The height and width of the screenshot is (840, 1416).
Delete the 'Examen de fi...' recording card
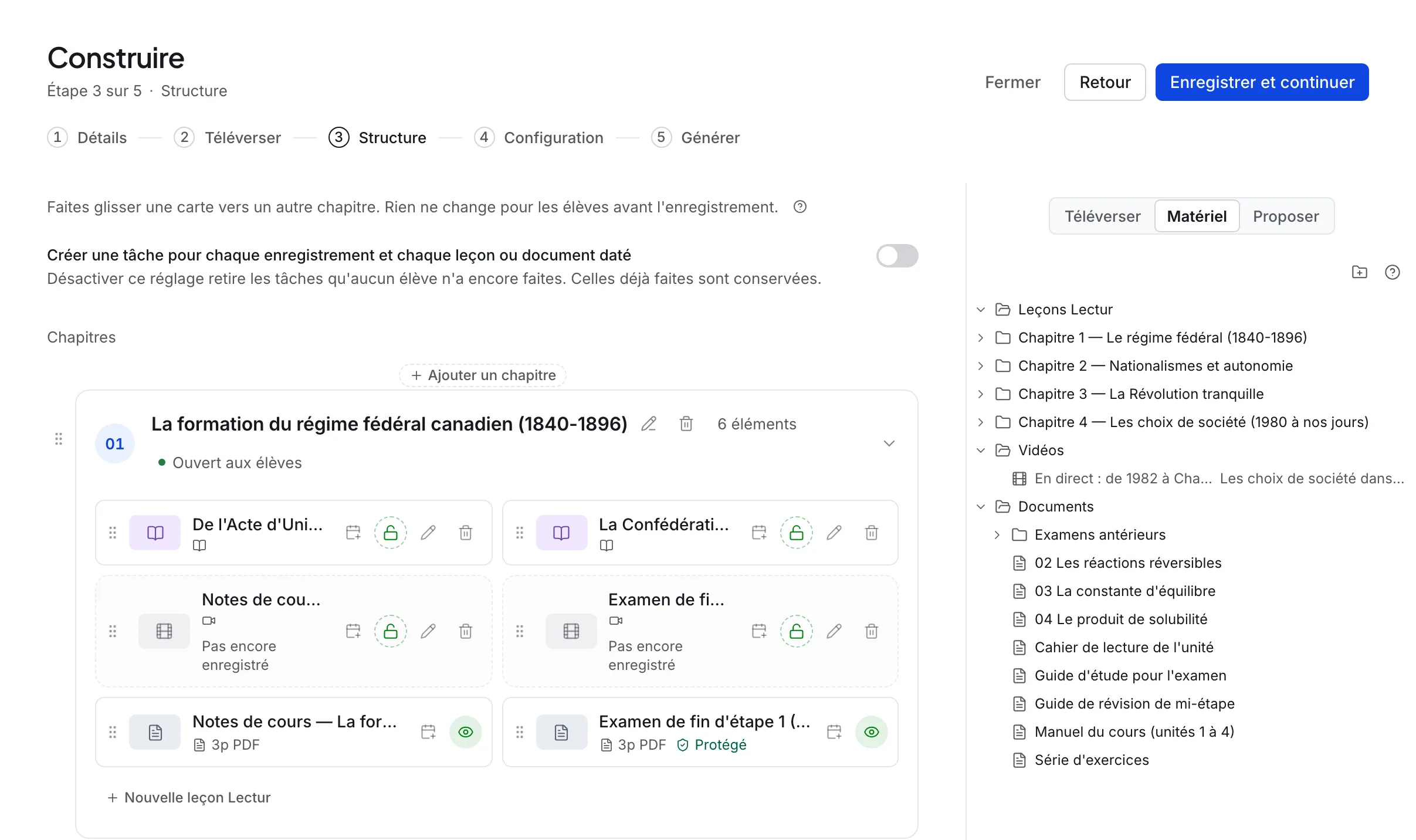click(x=872, y=631)
